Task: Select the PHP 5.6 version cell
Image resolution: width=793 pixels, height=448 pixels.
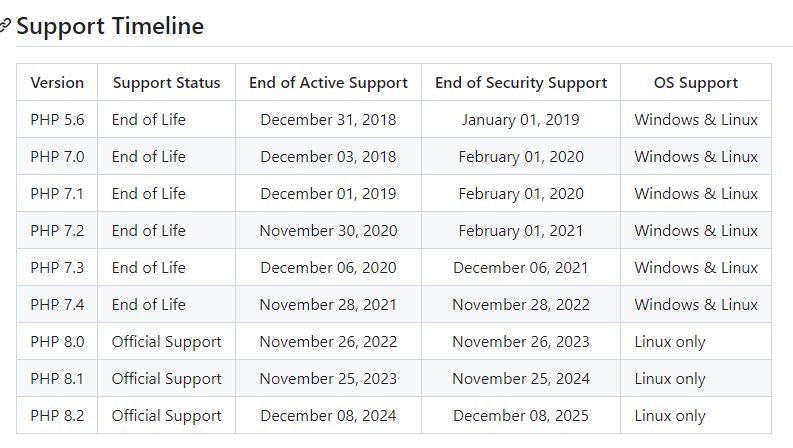Action: 57,120
